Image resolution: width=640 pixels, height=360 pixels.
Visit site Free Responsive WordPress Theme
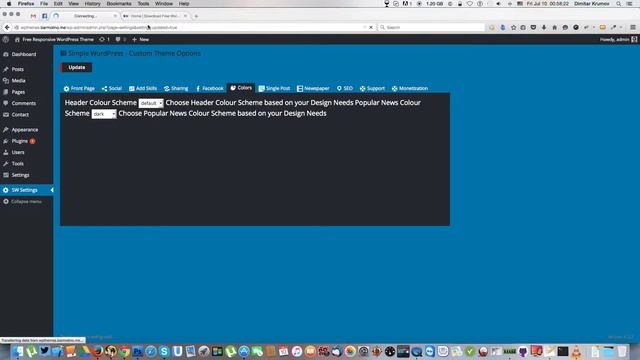click(54, 40)
